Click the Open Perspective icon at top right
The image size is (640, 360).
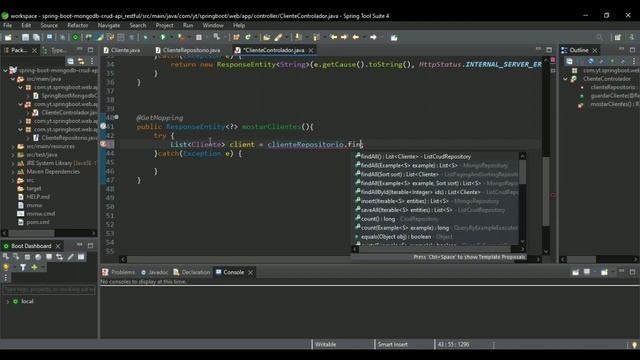618,37
